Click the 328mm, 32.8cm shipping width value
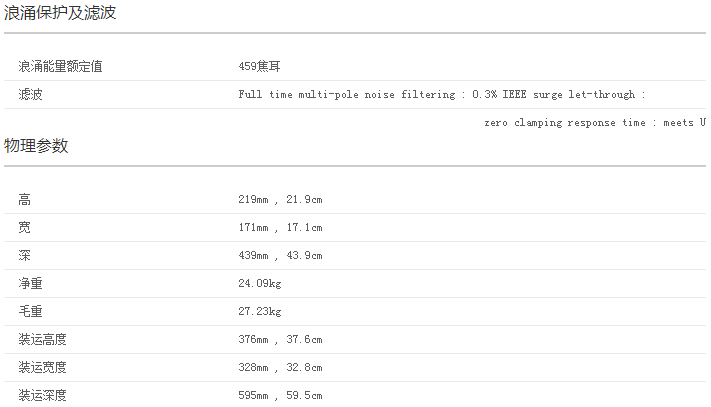The width and height of the screenshot is (711, 407). point(280,368)
